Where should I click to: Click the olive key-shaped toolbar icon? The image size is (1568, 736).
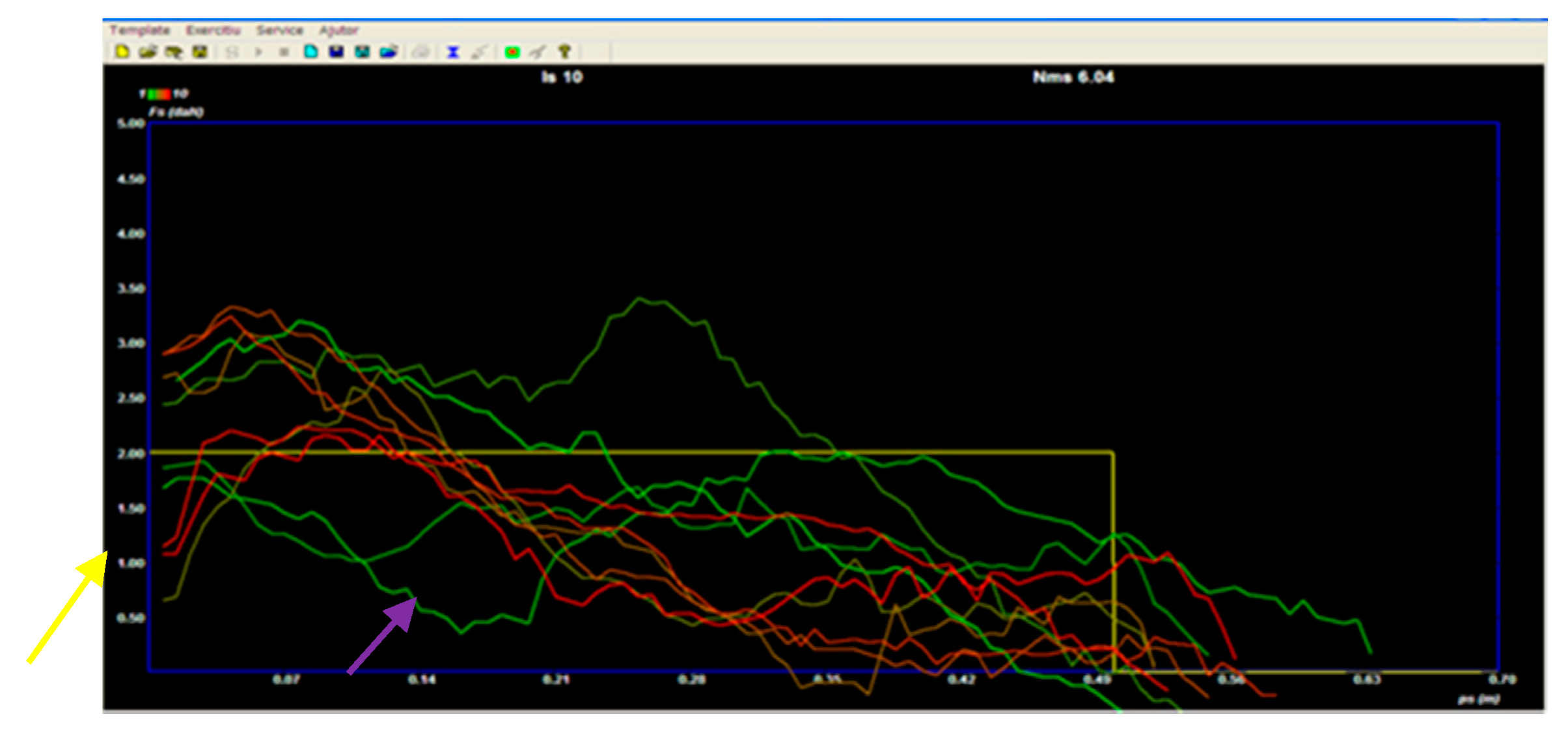(x=564, y=51)
